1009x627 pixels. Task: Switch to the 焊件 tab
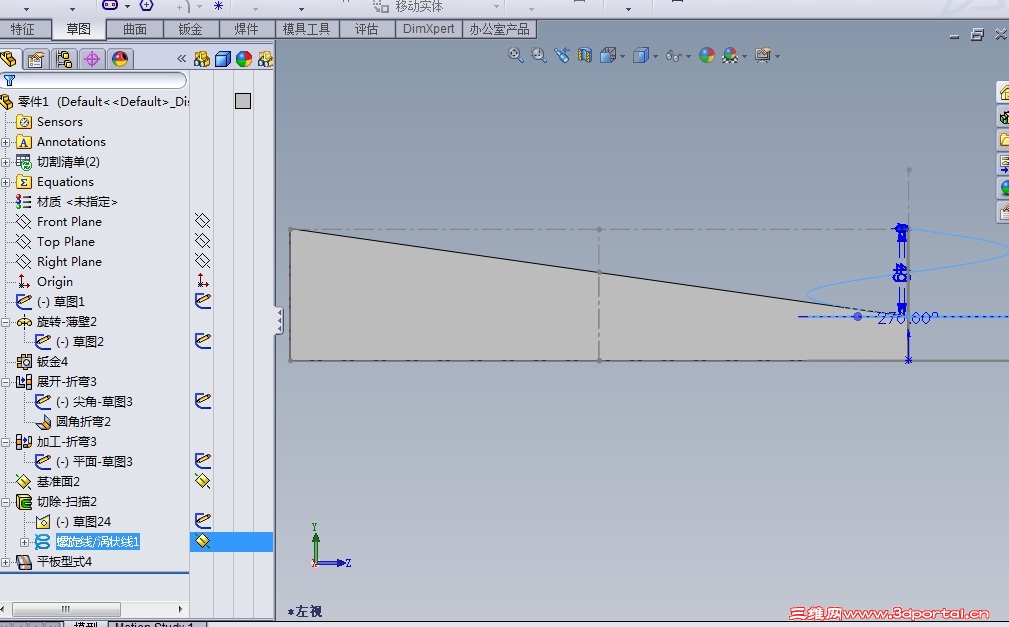[x=246, y=30]
